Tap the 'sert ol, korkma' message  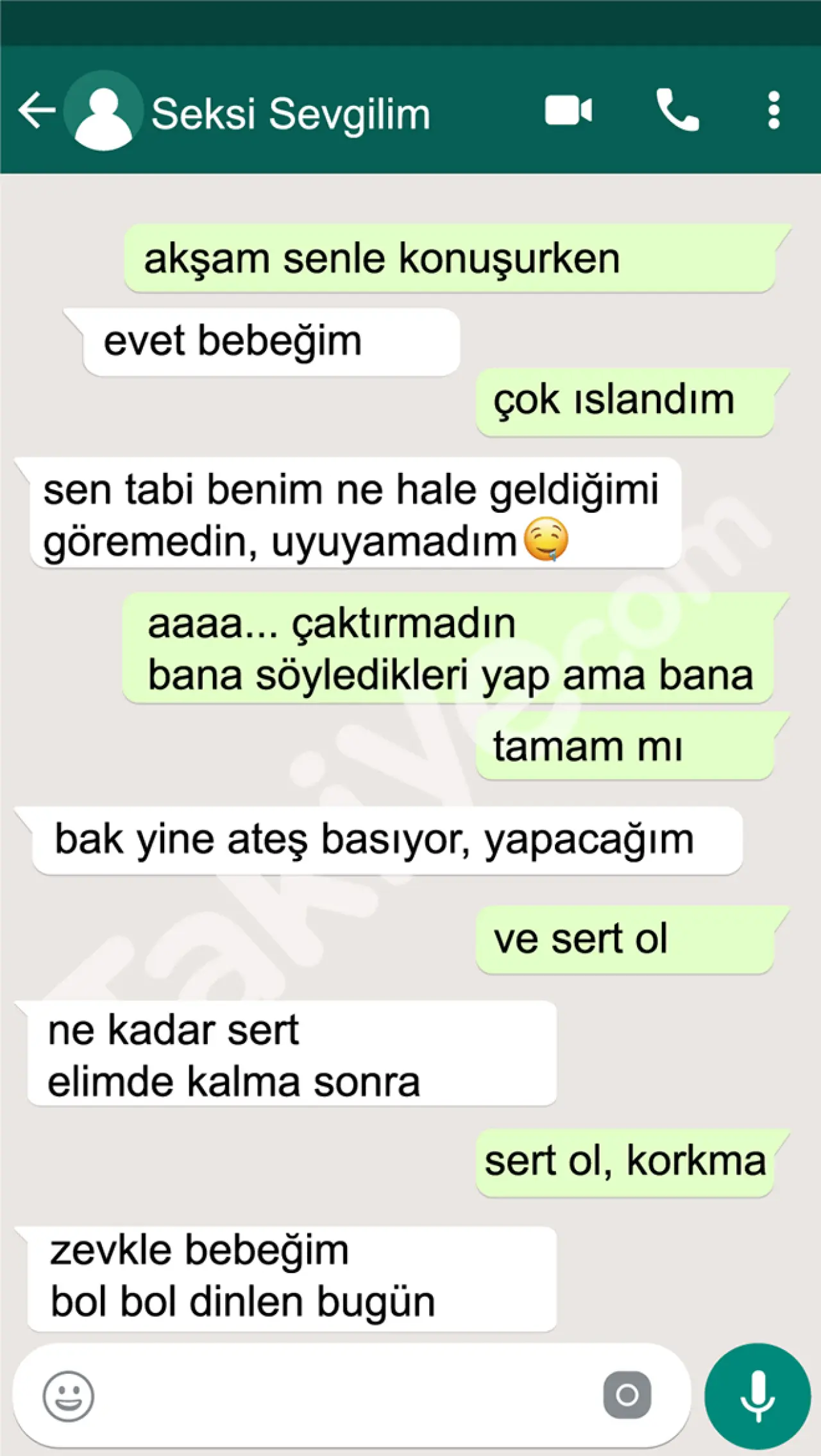click(632, 1162)
